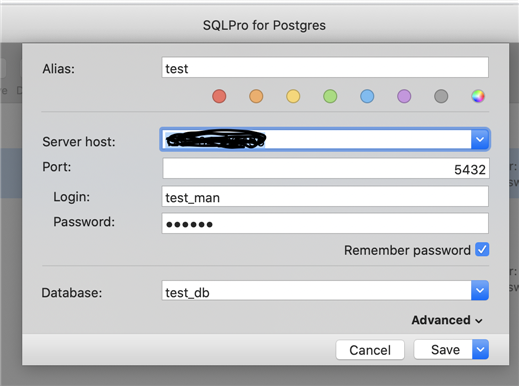Pick the red connection color dot
Screen dimensions: 519x386
219,96
